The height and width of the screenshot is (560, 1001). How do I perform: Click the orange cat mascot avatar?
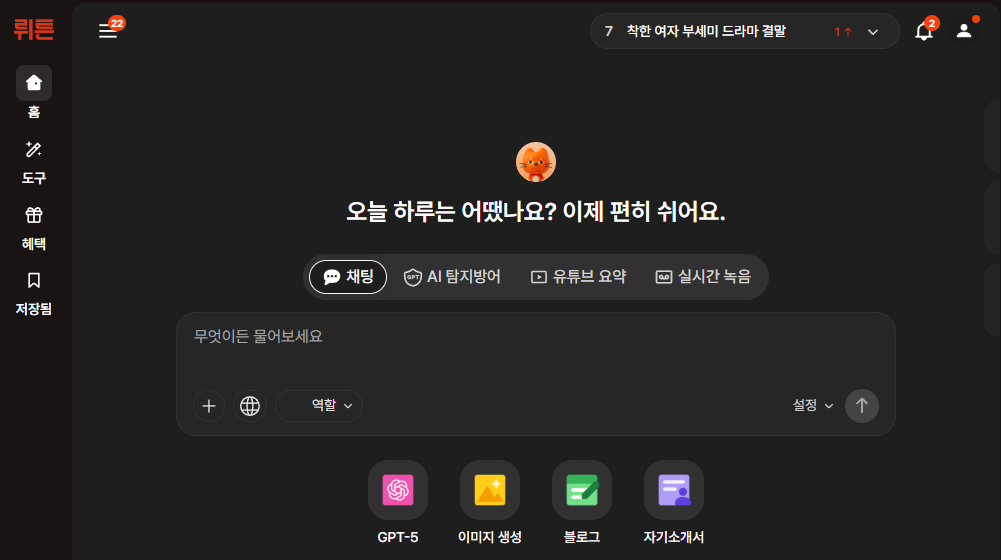coord(536,162)
